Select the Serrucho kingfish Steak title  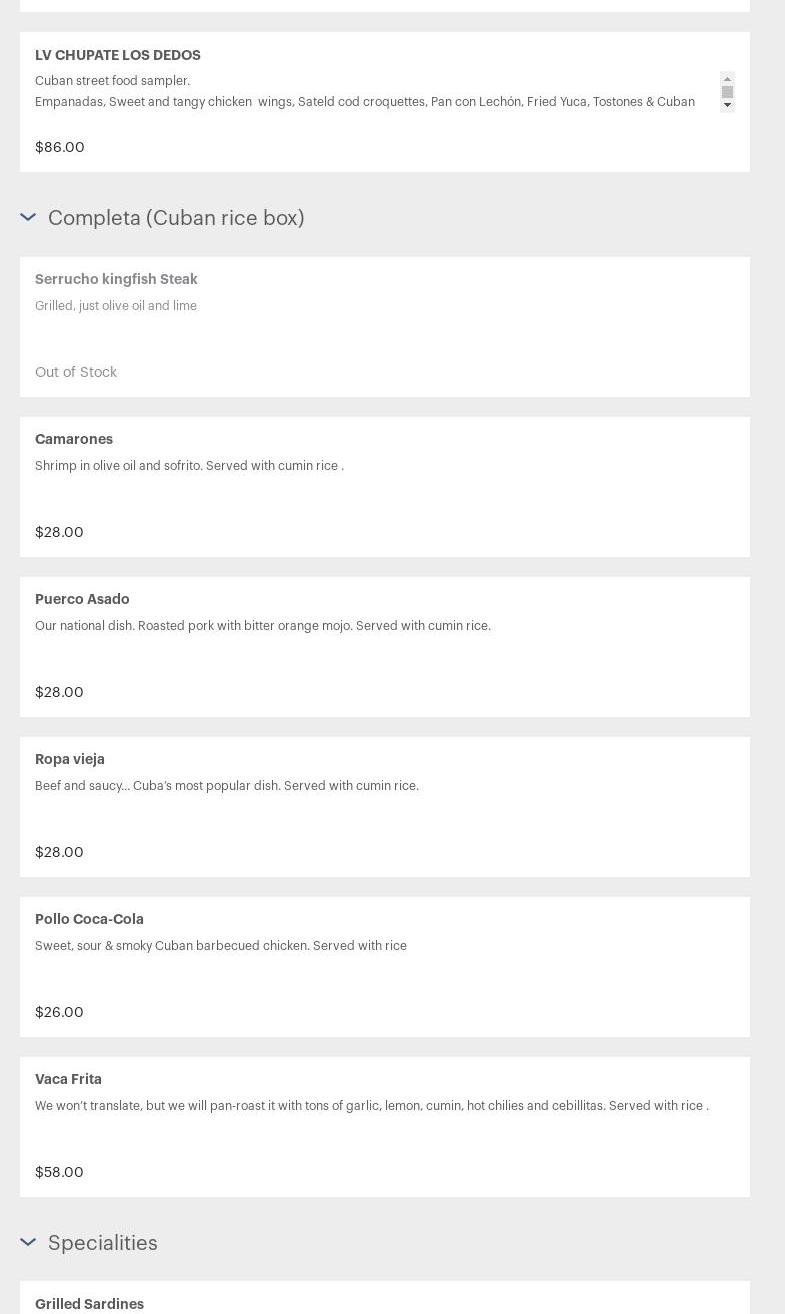tap(116, 279)
